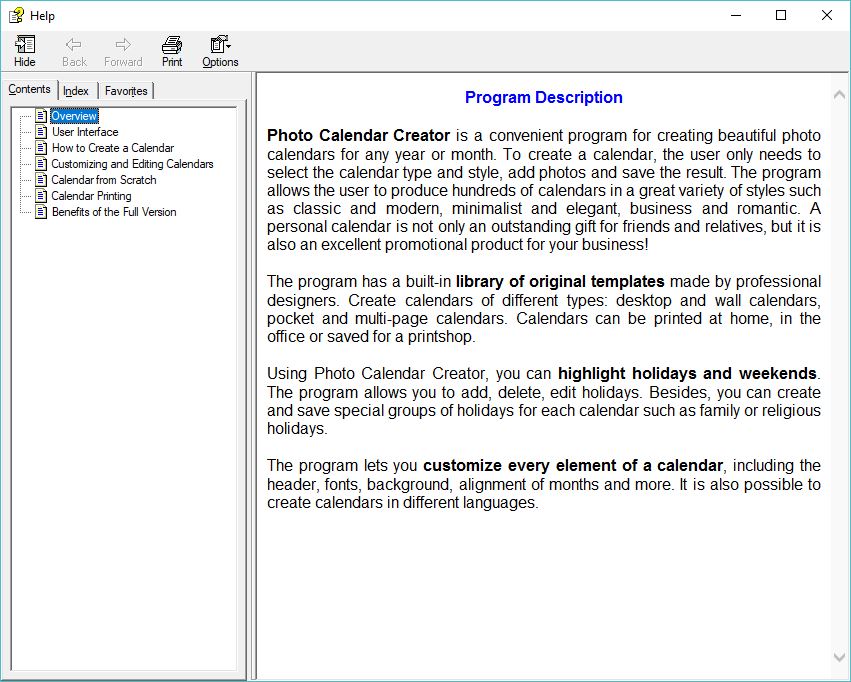The height and width of the screenshot is (682, 851).
Task: Click the scroll down arrow in content pane
Action: pos(839,658)
